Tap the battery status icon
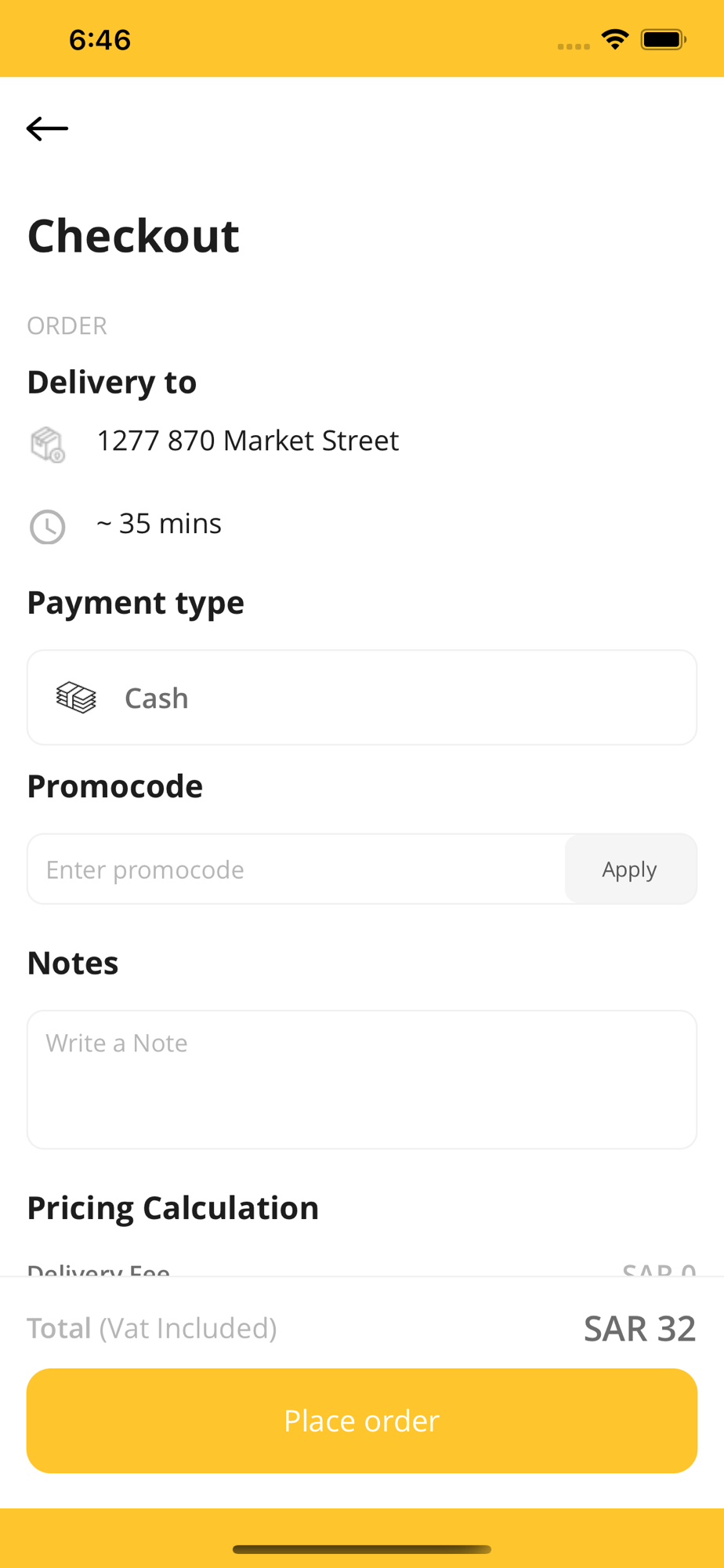Image resolution: width=724 pixels, height=1568 pixels. [x=663, y=39]
